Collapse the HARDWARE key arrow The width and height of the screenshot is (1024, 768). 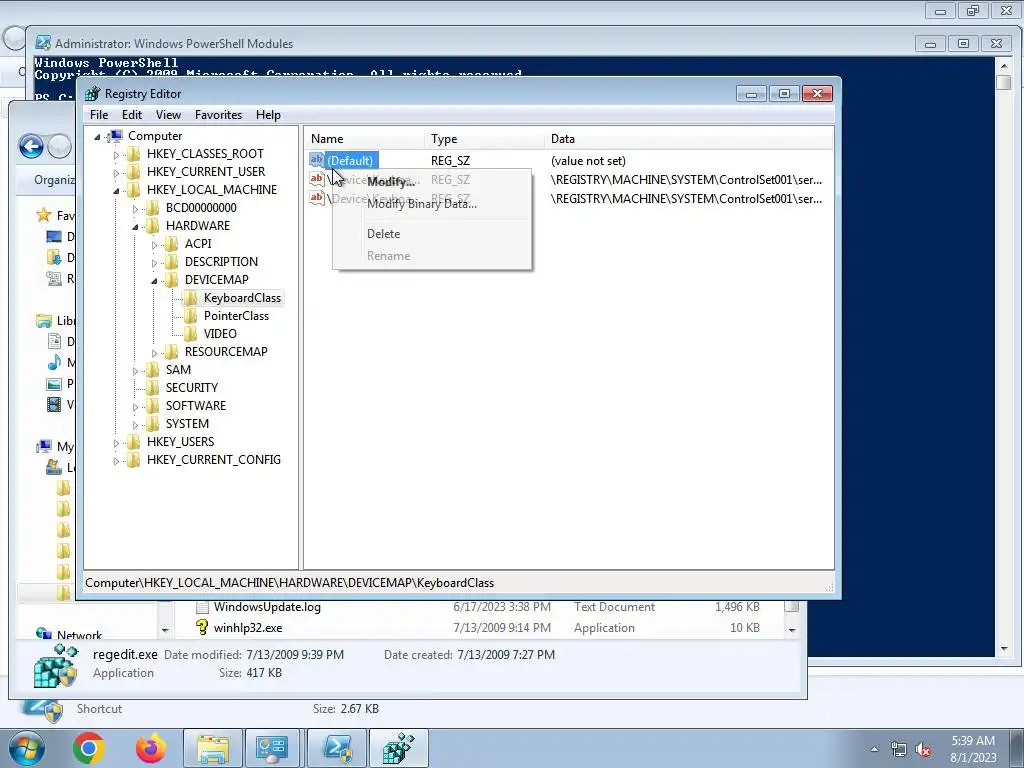(x=135, y=227)
